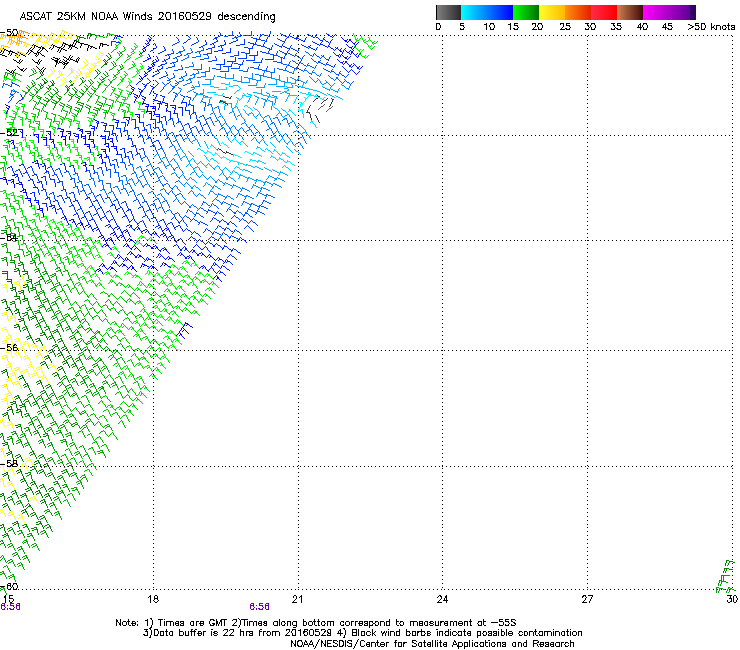The width and height of the screenshot is (740, 650).
Task: Click the gray 0–5 knots color bar segment
Action: [x=448, y=12]
